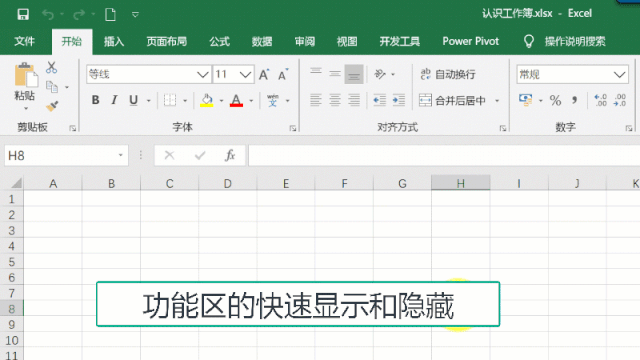This screenshot has height=360, width=640.
Task: Click the 合并后居中 merge button
Action: point(452,100)
